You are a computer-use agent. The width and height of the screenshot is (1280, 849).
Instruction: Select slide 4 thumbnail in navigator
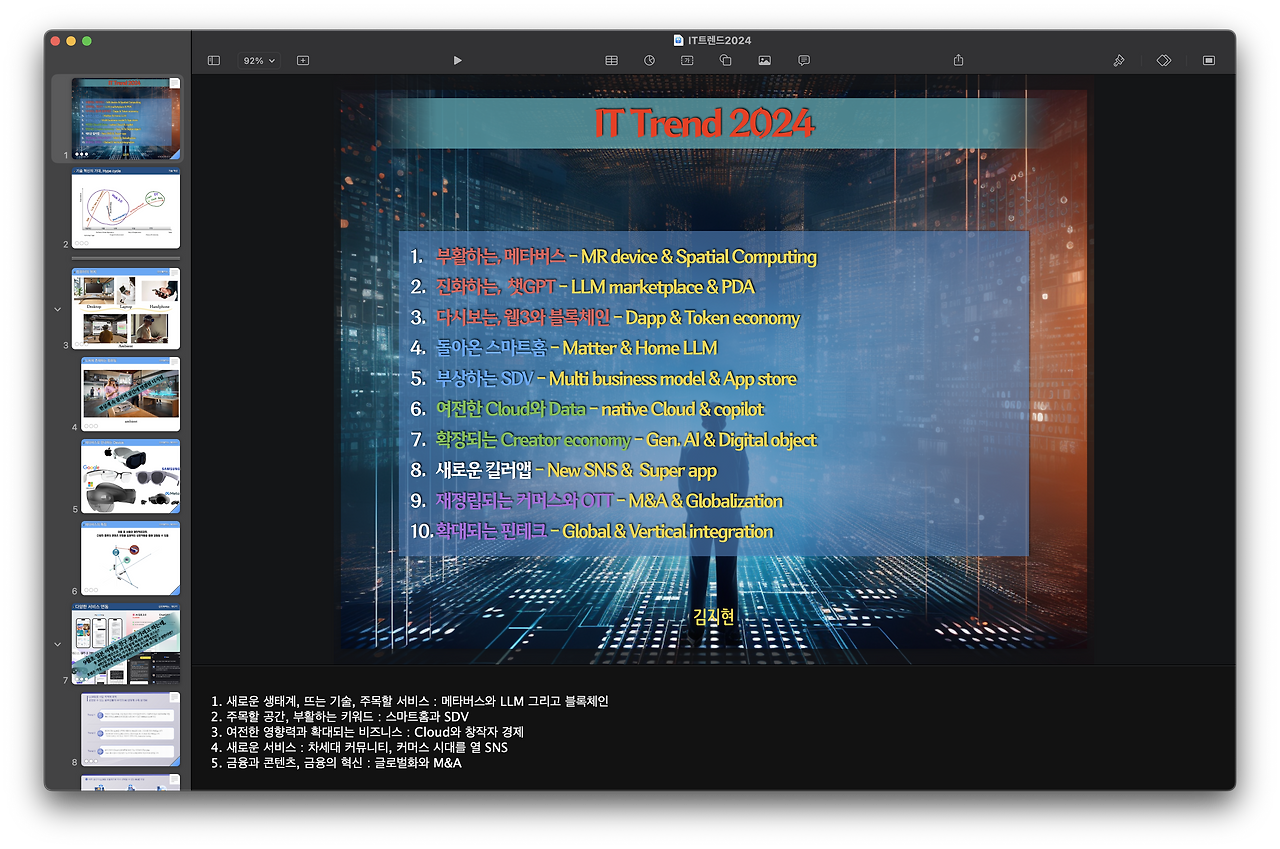click(130, 394)
